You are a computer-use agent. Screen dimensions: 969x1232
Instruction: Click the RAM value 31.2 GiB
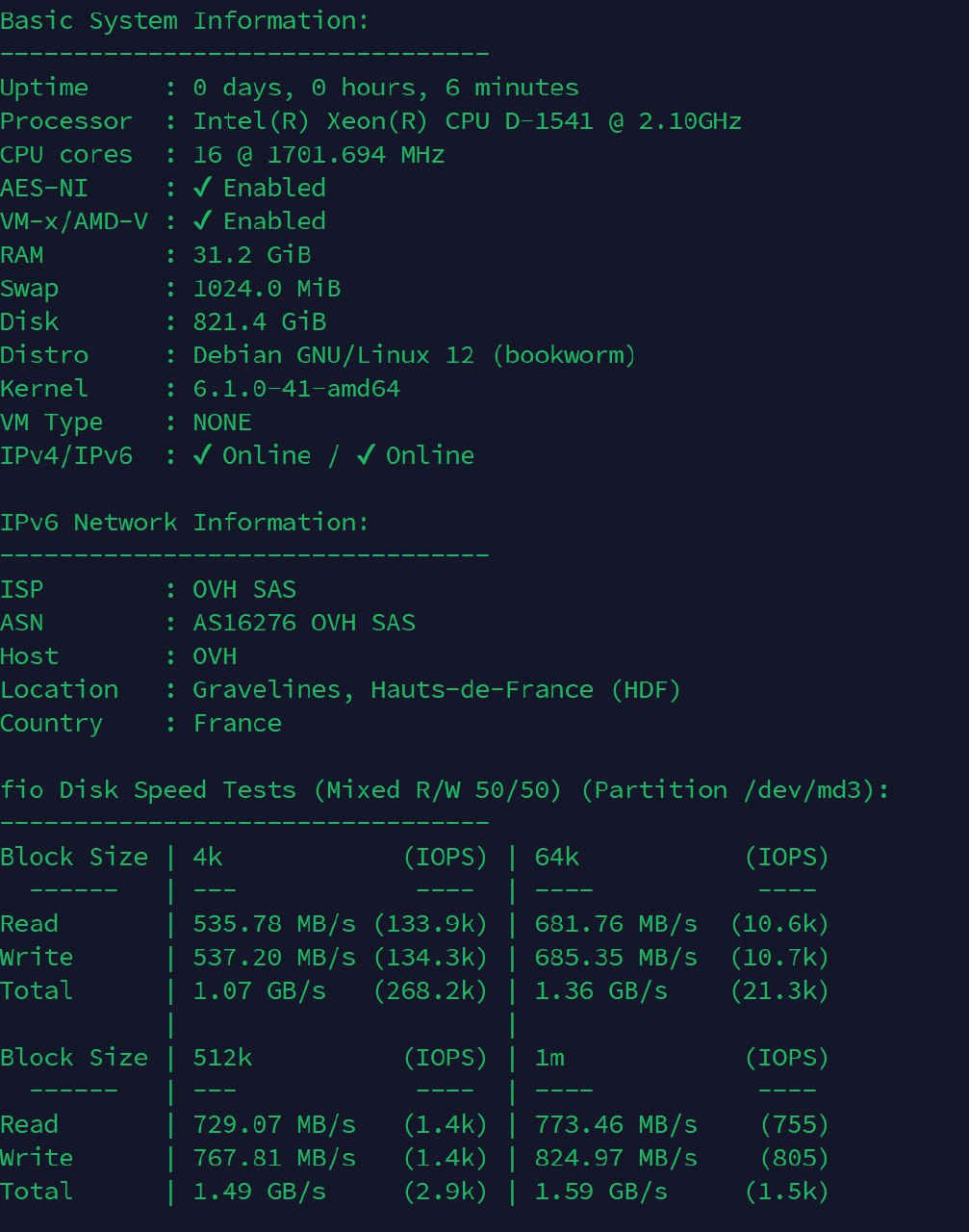pos(252,255)
